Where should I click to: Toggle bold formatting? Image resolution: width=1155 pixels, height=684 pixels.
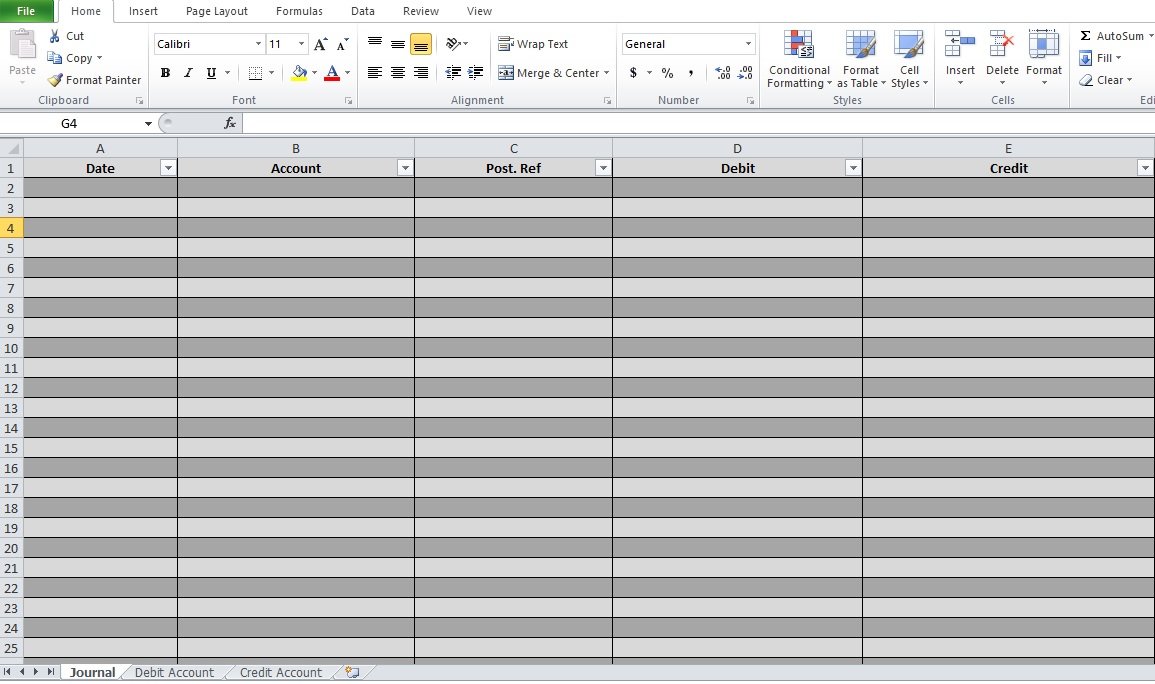pyautogui.click(x=165, y=73)
